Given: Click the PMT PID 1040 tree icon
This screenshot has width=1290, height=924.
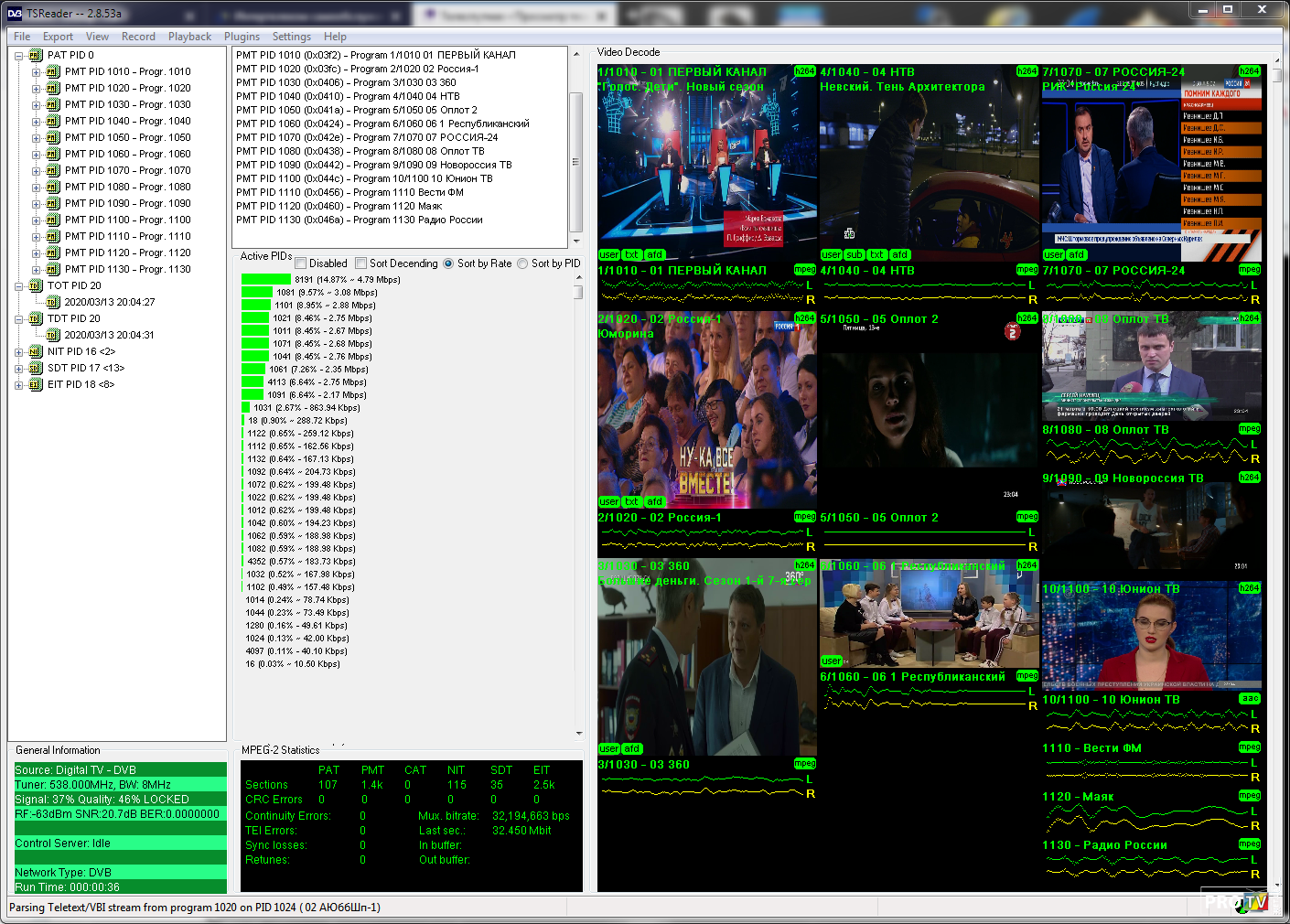Looking at the screenshot, I should click(53, 122).
